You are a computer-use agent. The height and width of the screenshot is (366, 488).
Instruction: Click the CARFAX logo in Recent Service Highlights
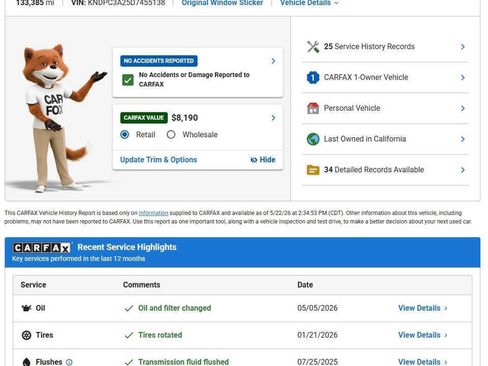tap(42, 248)
